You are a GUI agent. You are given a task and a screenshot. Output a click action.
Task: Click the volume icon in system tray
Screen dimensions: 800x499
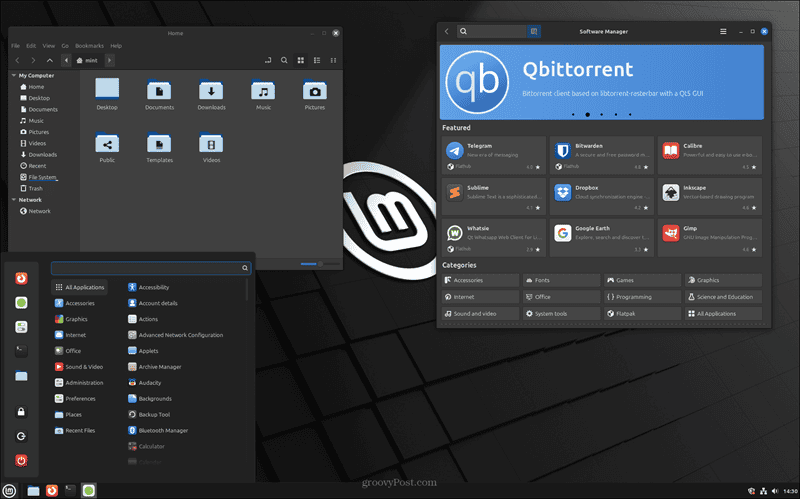[x=775, y=491]
